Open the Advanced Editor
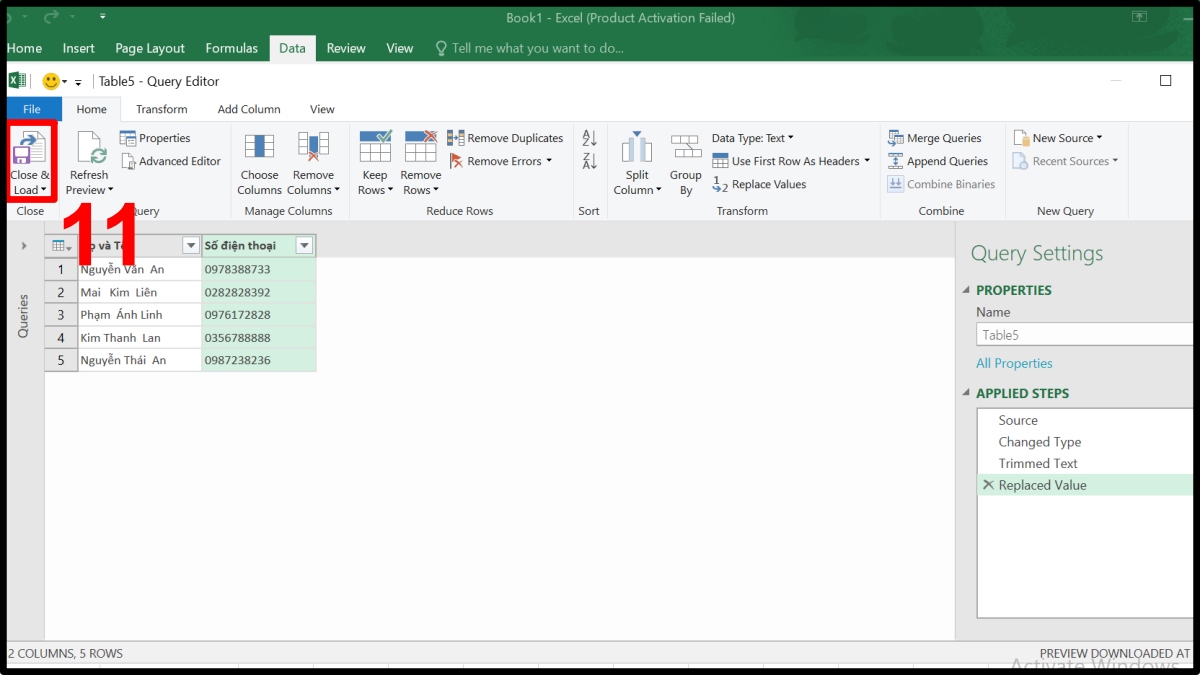 170,161
